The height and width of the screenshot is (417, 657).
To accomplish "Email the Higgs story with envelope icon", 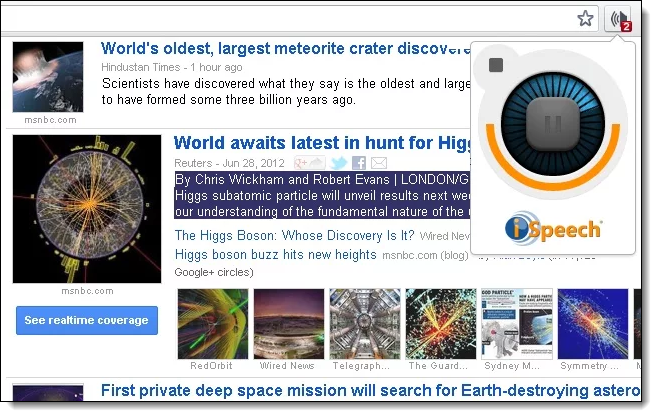I will (379, 163).
